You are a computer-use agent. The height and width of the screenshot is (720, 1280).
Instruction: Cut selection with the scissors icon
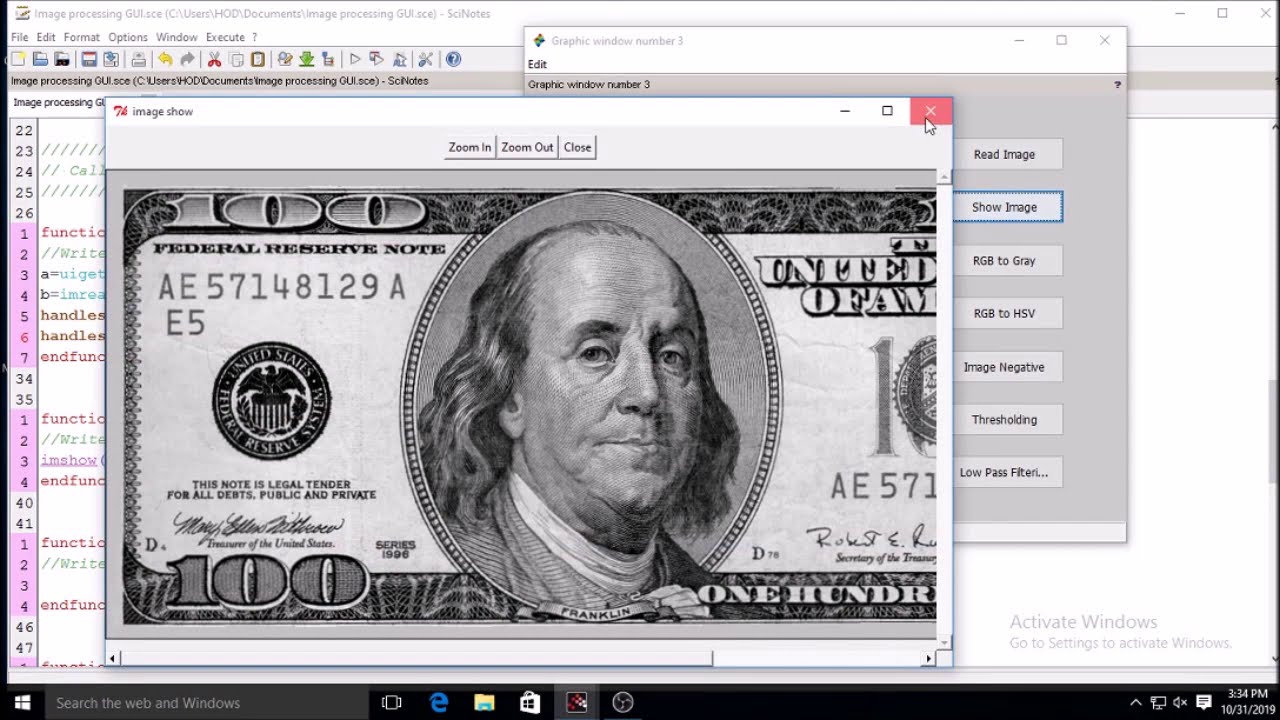214,59
